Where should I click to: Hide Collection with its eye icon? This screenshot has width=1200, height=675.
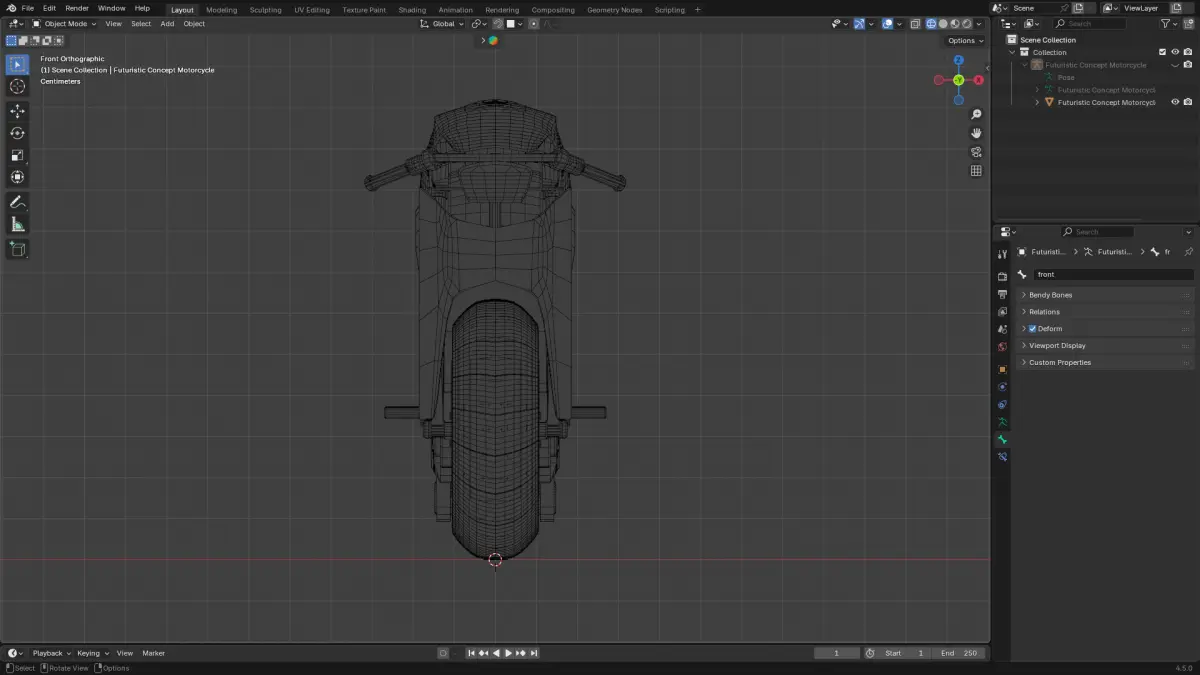pyautogui.click(x=1175, y=52)
